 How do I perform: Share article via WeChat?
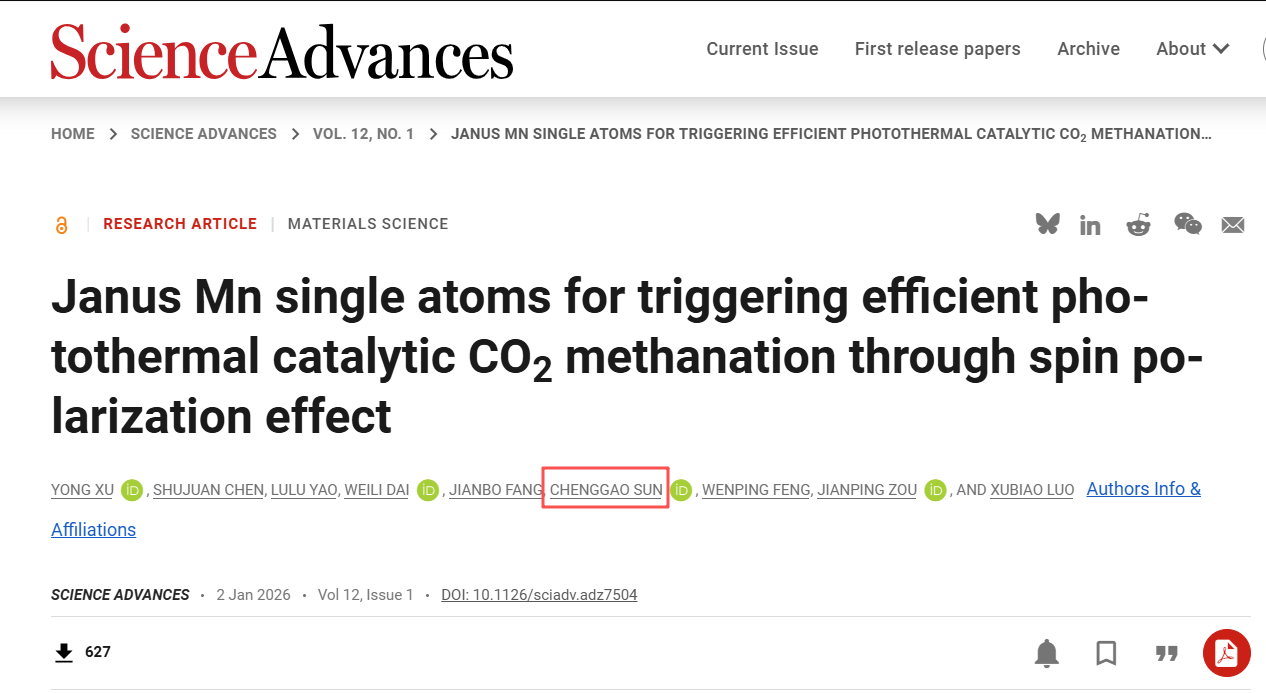coord(1187,224)
